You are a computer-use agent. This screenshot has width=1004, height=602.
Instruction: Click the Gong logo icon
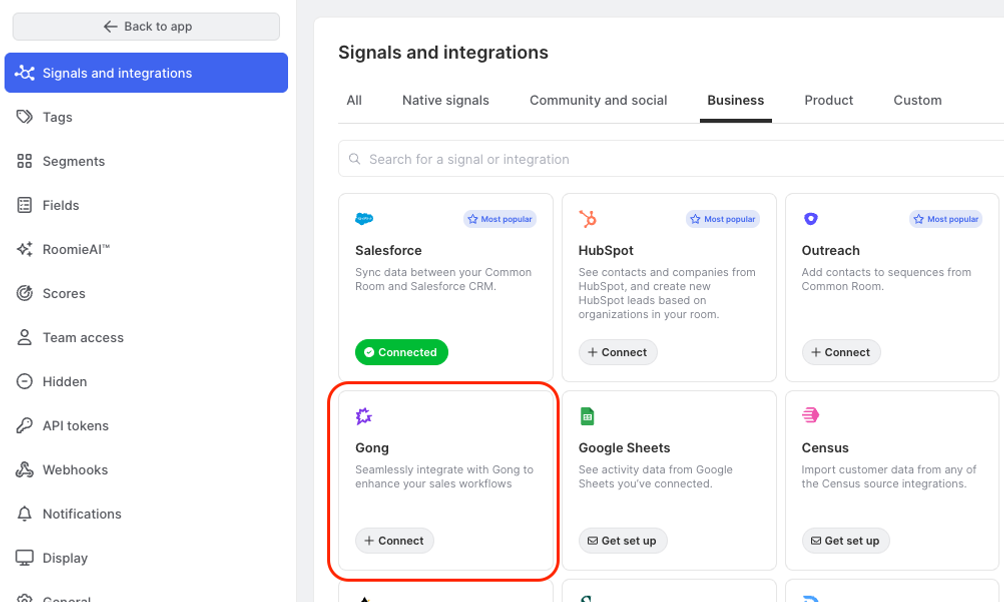[364, 416]
